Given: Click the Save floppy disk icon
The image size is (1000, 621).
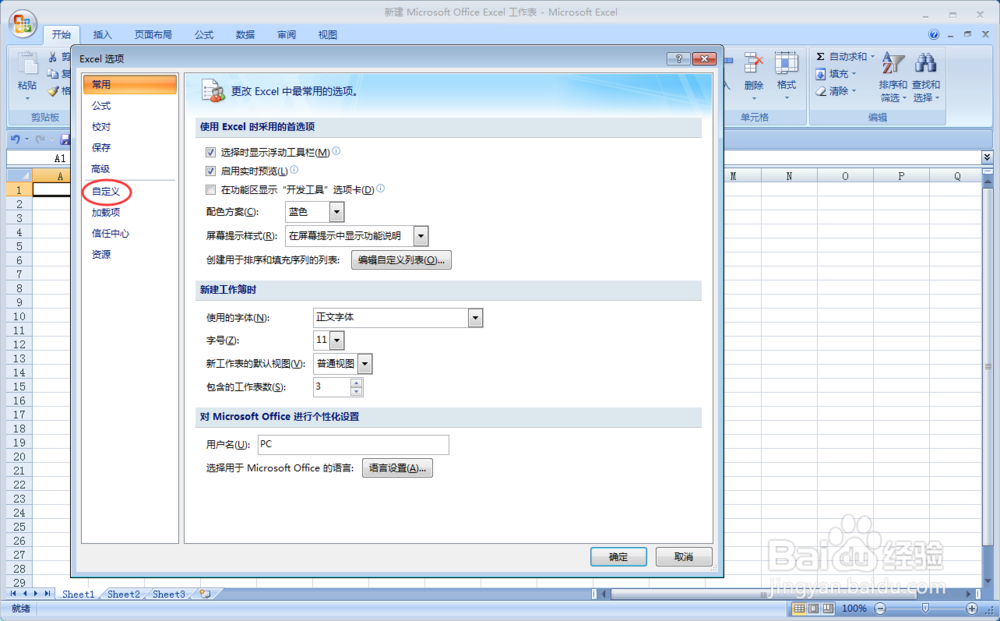Looking at the screenshot, I should (x=65, y=139).
